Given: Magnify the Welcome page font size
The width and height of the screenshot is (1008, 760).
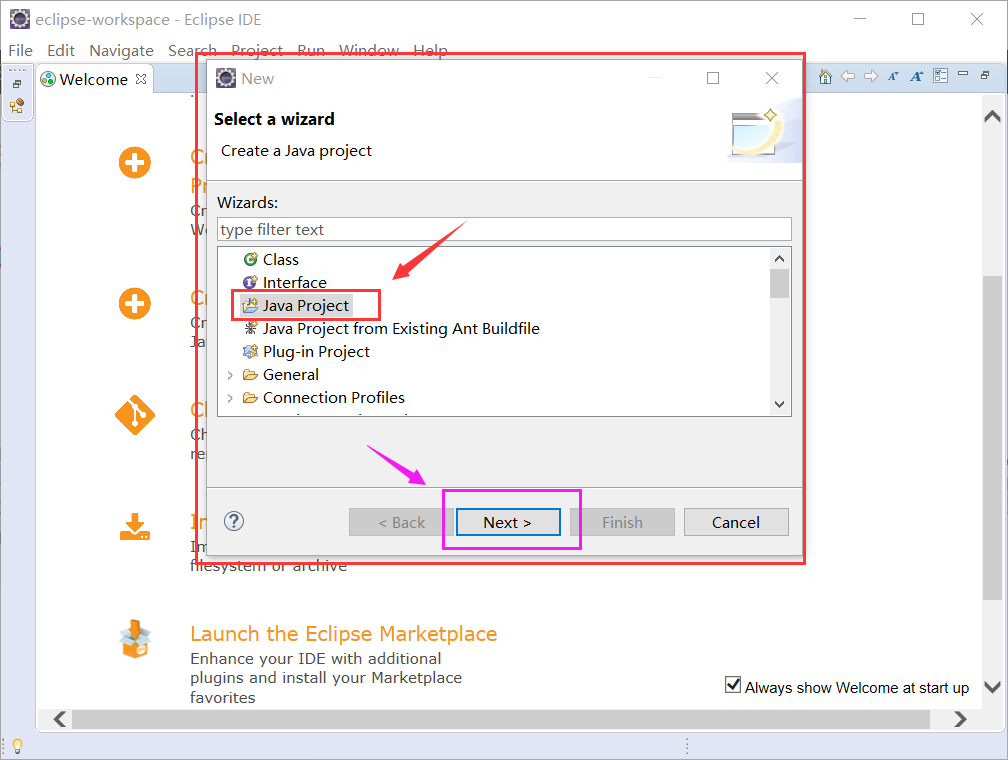Looking at the screenshot, I should pos(917,77).
